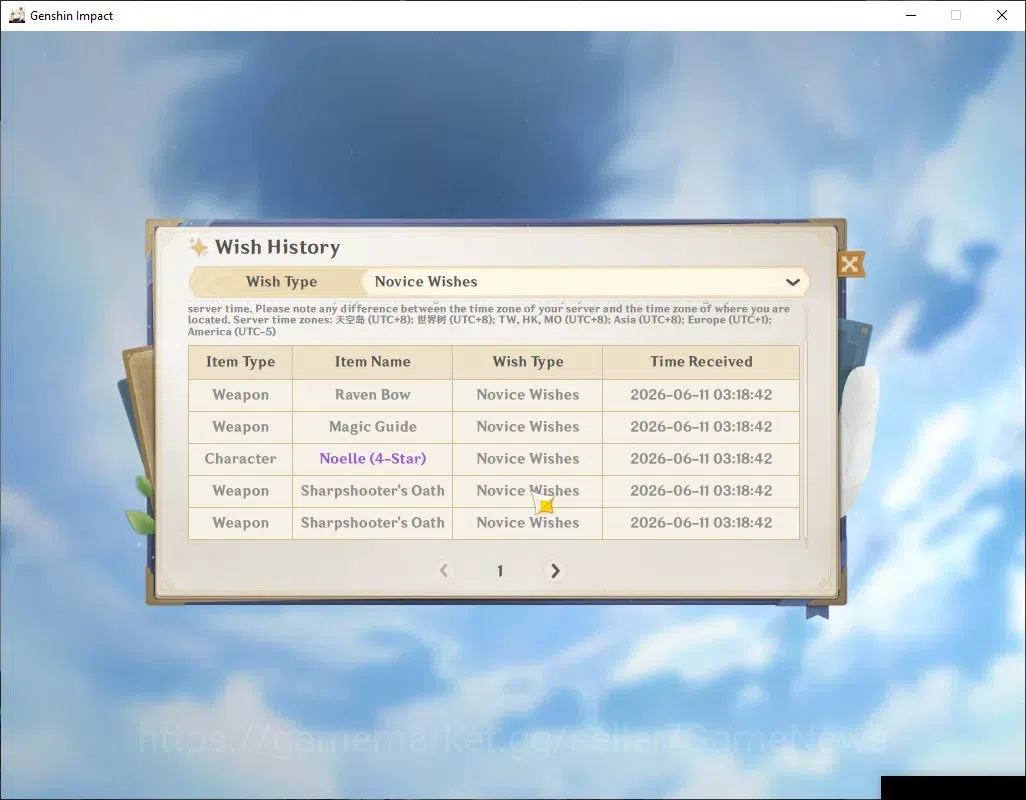Select the Novice Wishes dropdown field
This screenshot has height=800, width=1026.
pos(585,282)
